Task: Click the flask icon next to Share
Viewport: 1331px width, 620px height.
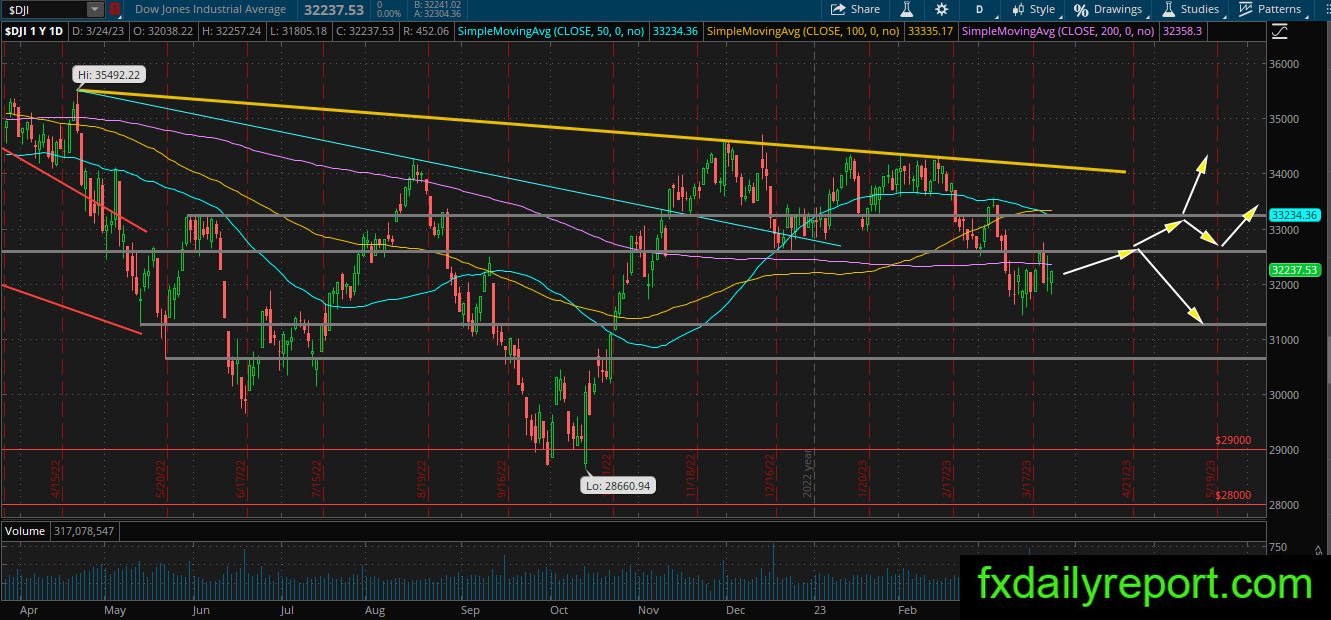Action: tap(908, 9)
